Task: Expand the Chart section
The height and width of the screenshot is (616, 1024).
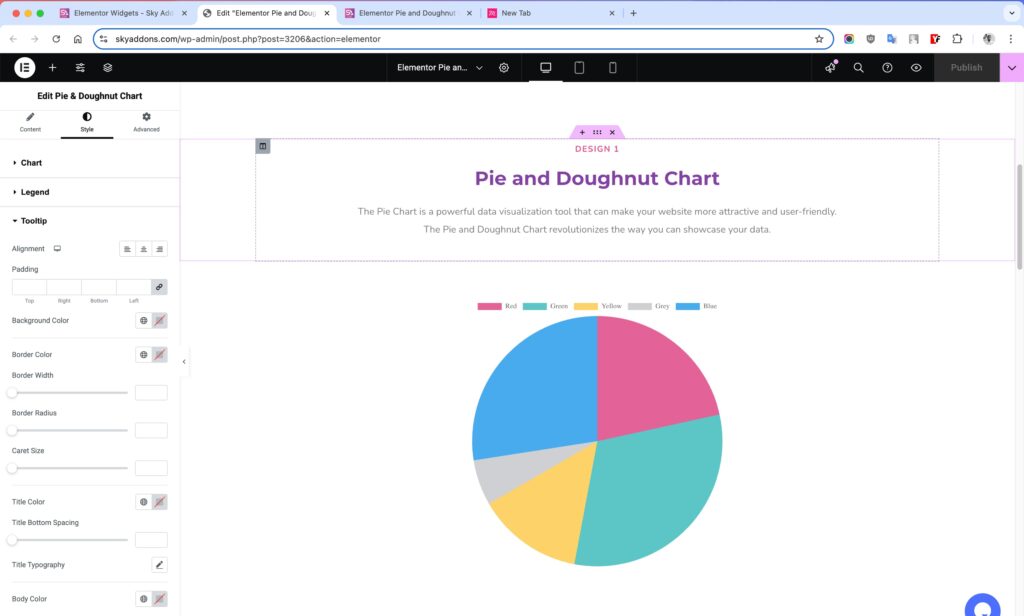Action: tap(89, 163)
